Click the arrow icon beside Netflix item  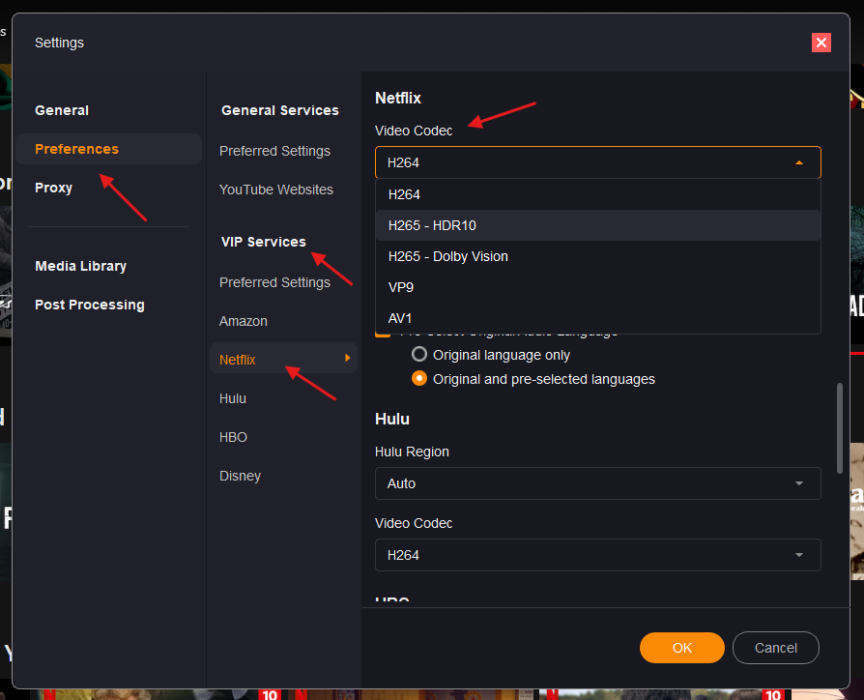pos(348,358)
